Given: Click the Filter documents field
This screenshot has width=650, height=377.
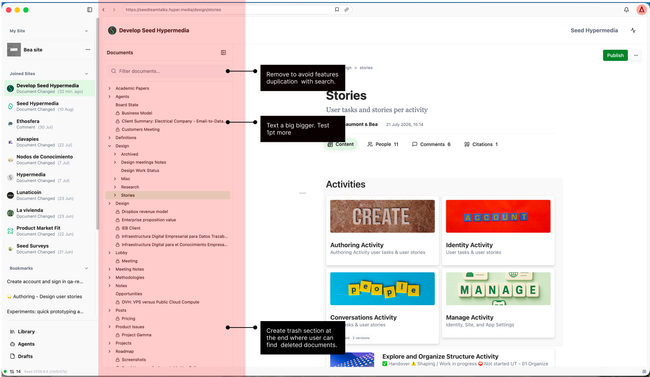Looking at the screenshot, I should pyautogui.click(x=168, y=71).
